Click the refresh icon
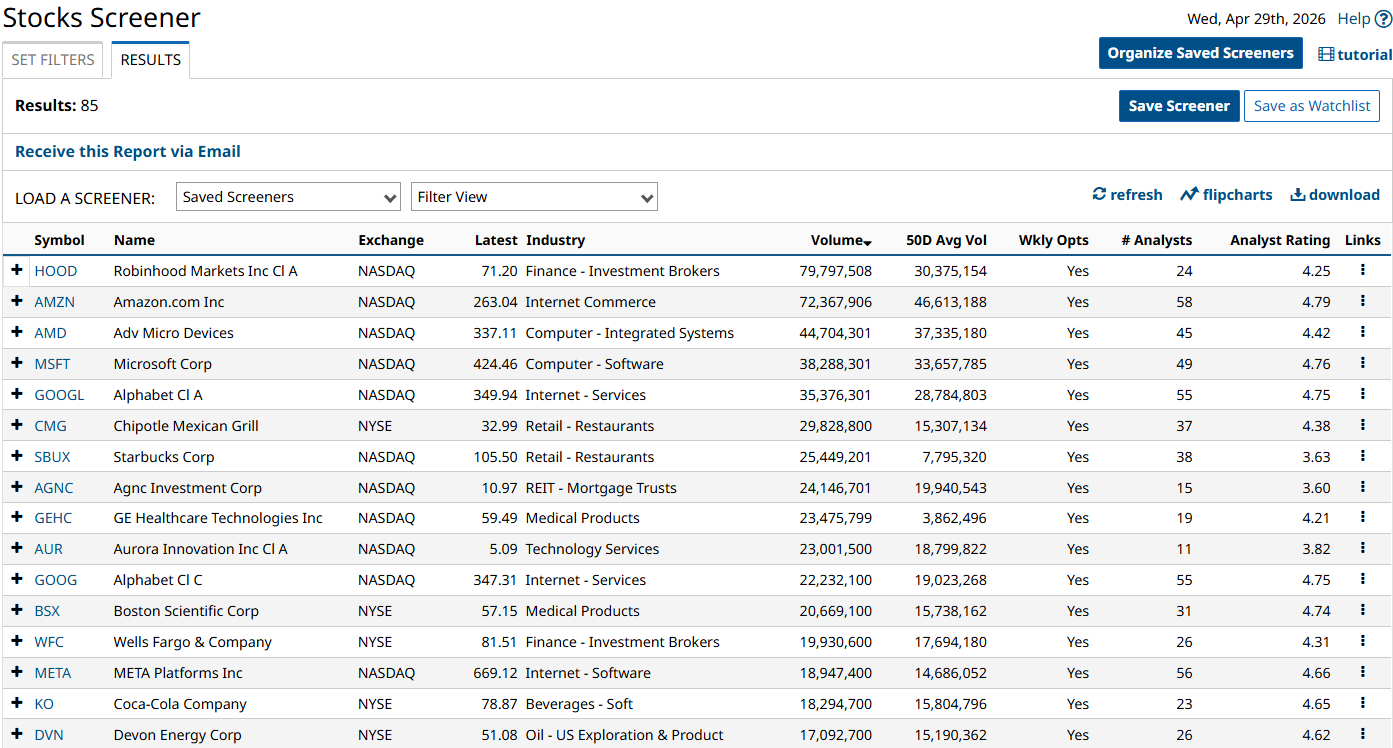1393x748 pixels. coord(1099,194)
